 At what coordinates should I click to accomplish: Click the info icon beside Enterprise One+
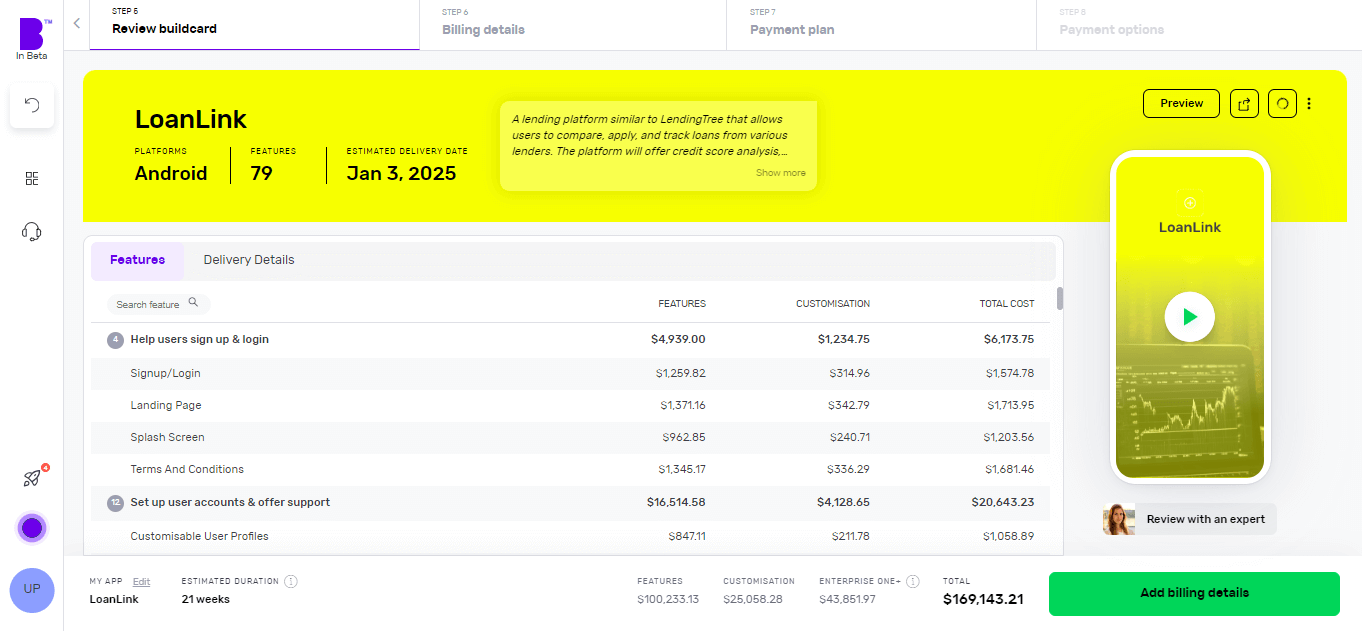tap(913, 581)
